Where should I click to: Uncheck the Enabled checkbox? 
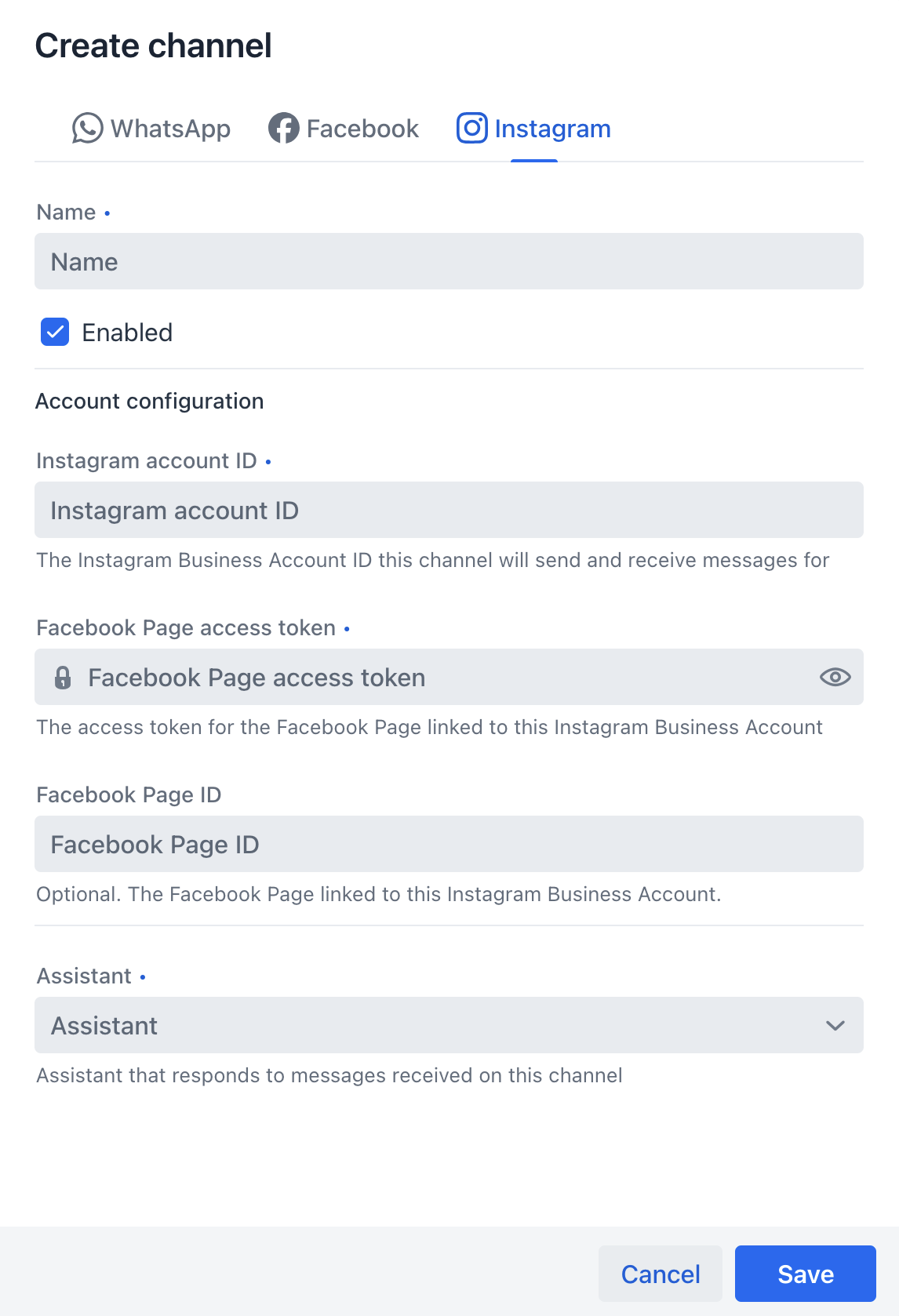[x=55, y=333]
